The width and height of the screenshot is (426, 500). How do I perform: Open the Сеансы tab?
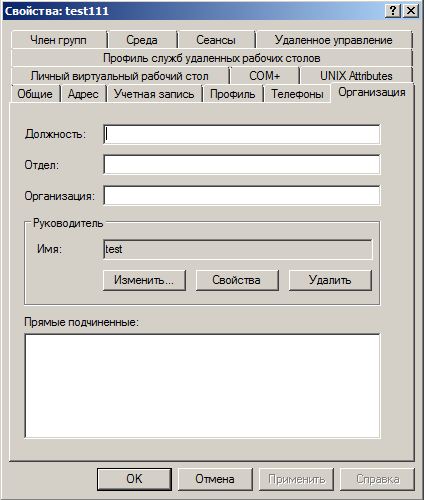pos(216,40)
